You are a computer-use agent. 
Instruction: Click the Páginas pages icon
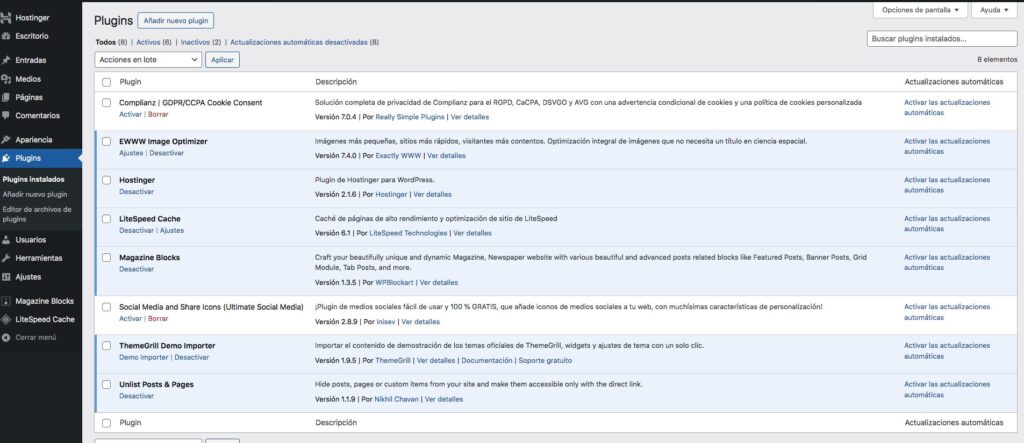tap(6, 97)
